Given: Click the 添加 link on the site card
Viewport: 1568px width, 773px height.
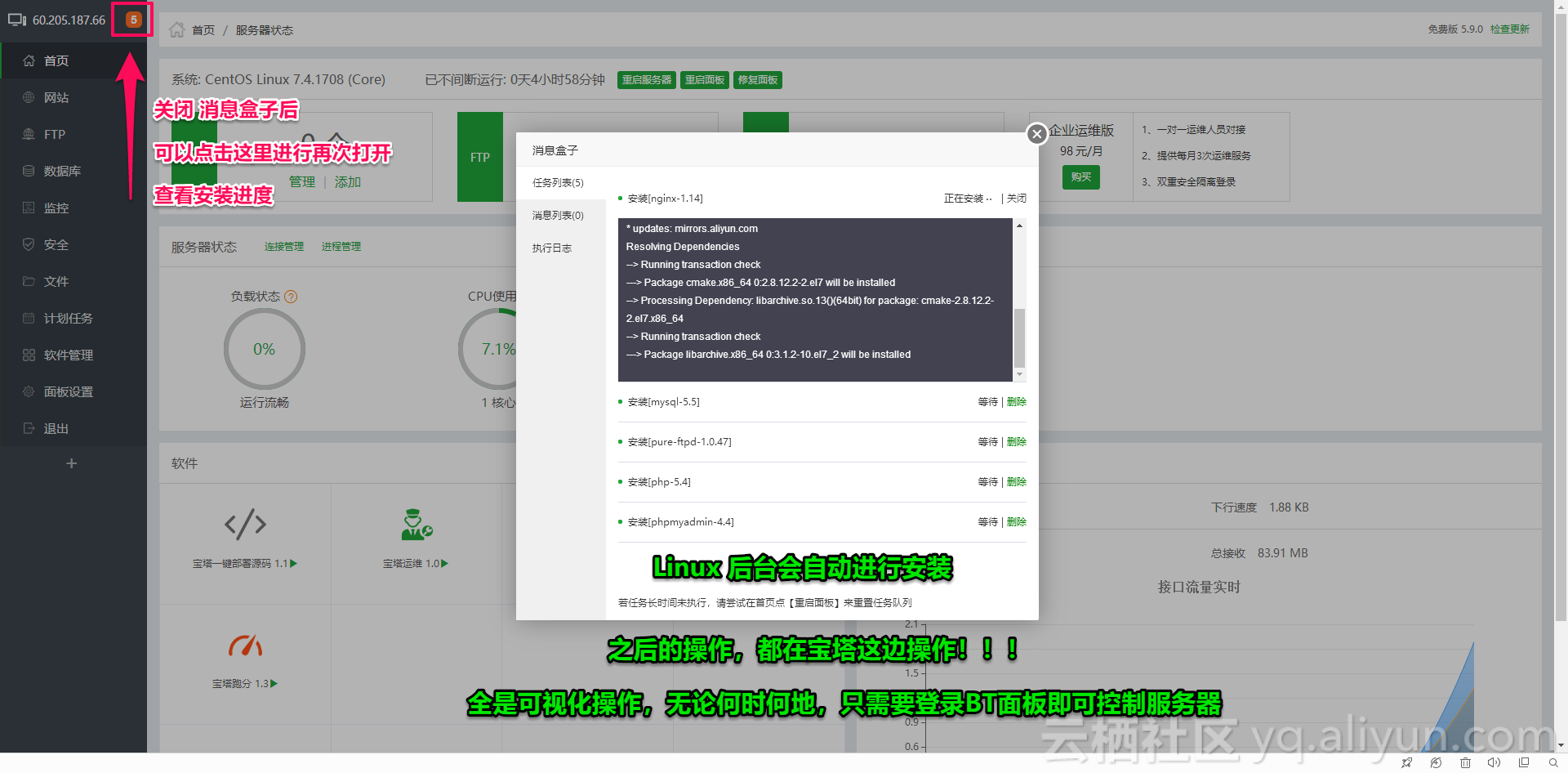Looking at the screenshot, I should [348, 182].
